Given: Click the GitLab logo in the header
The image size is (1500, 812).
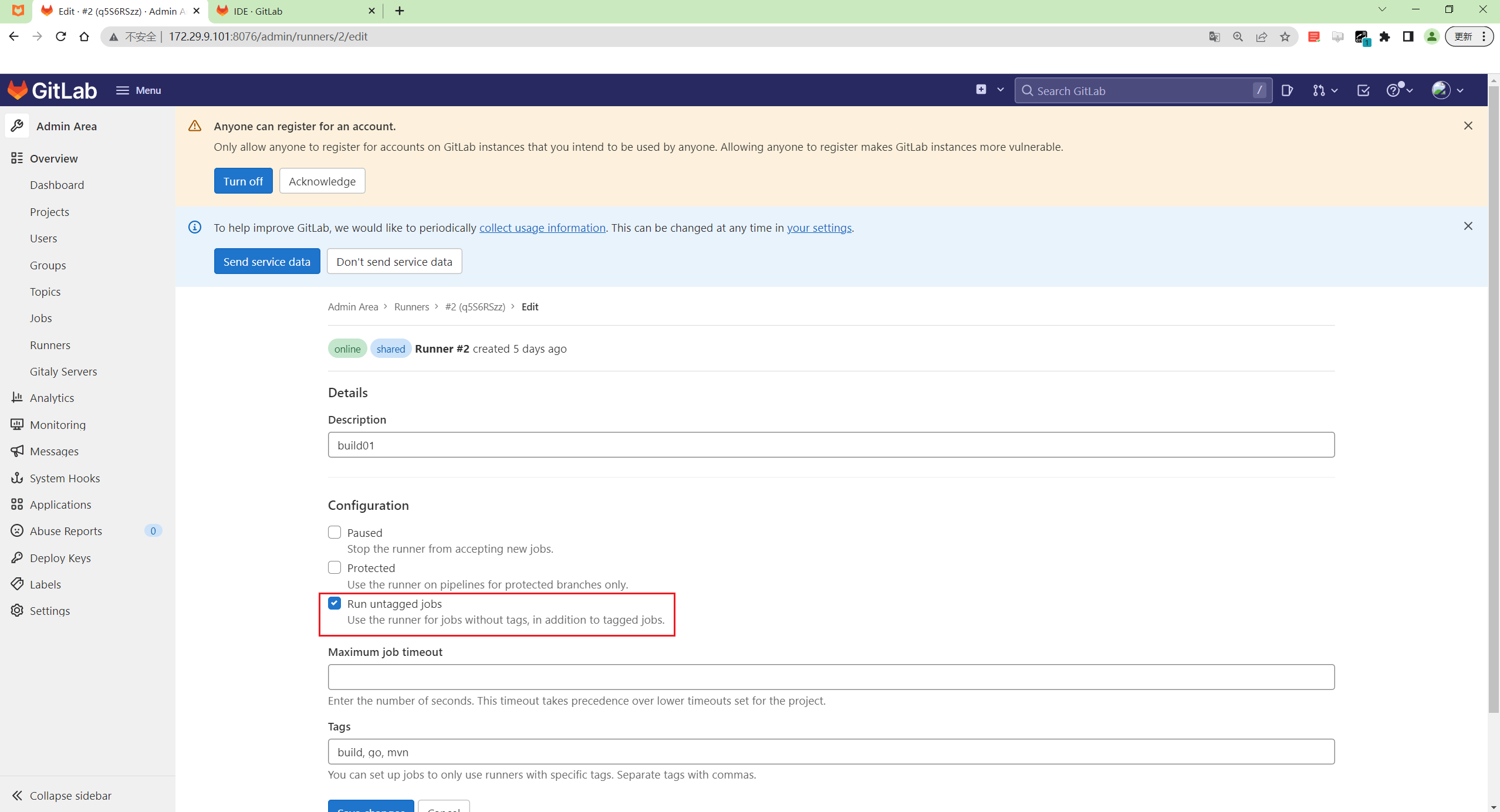Looking at the screenshot, I should tap(52, 90).
